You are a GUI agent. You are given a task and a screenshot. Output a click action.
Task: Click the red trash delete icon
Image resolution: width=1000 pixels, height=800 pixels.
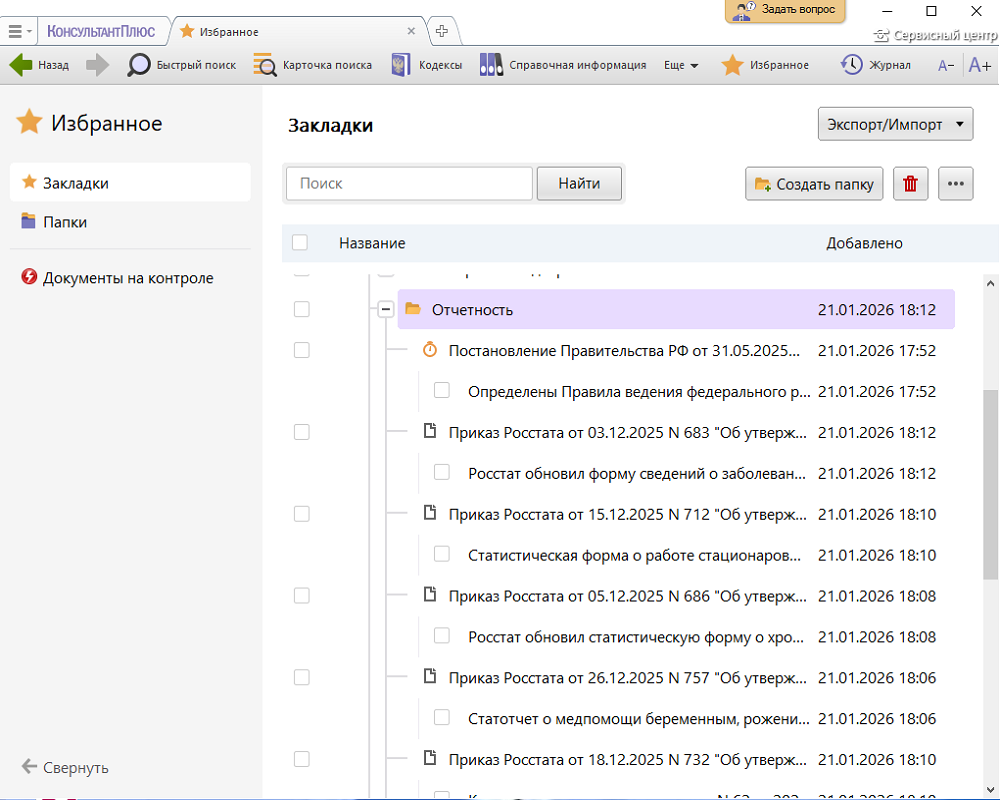[910, 184]
